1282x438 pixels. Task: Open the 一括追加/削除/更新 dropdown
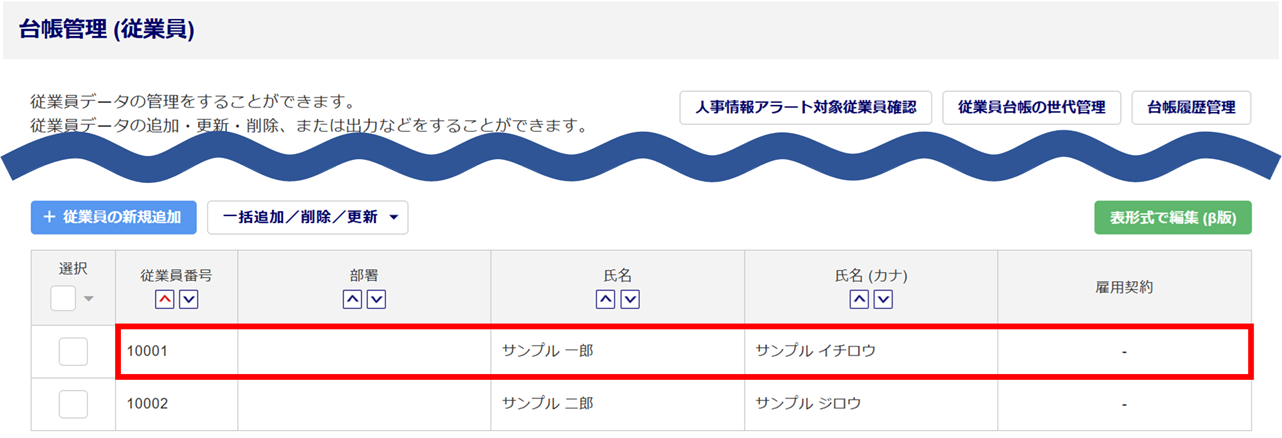tap(308, 217)
